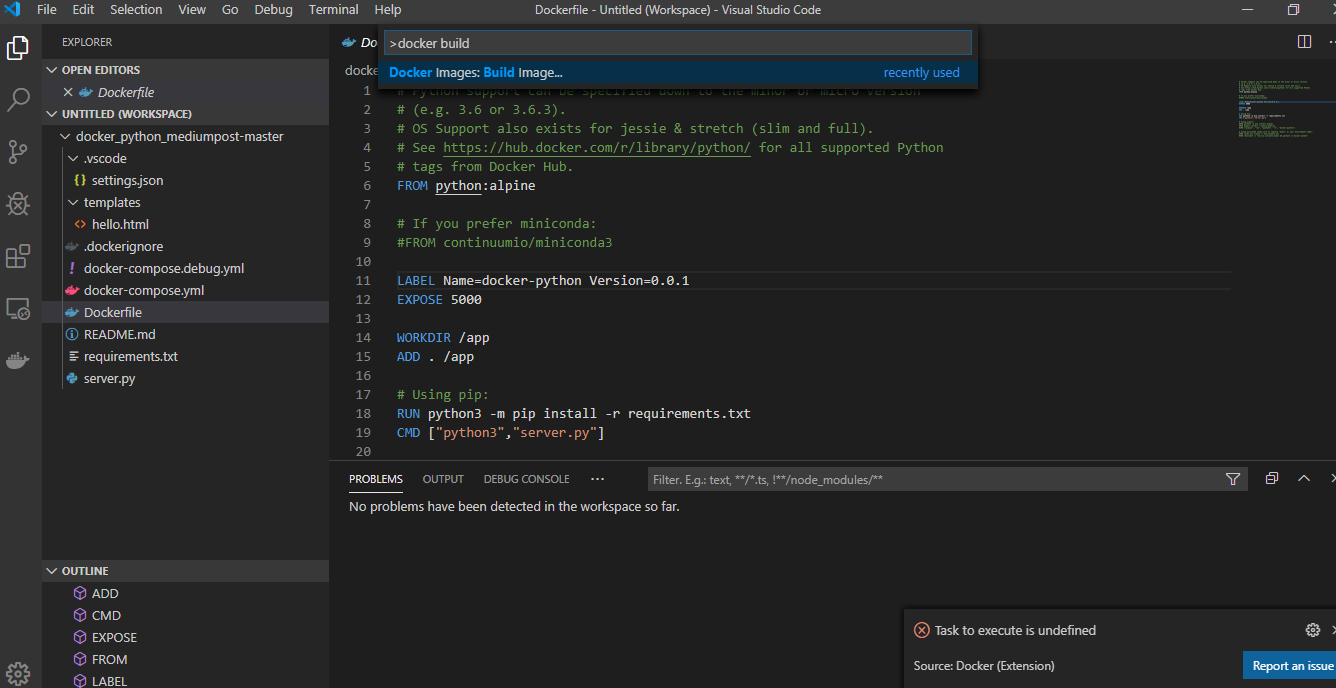1336x688 pixels.
Task: Select the Explorer view icon
Action: point(17,46)
